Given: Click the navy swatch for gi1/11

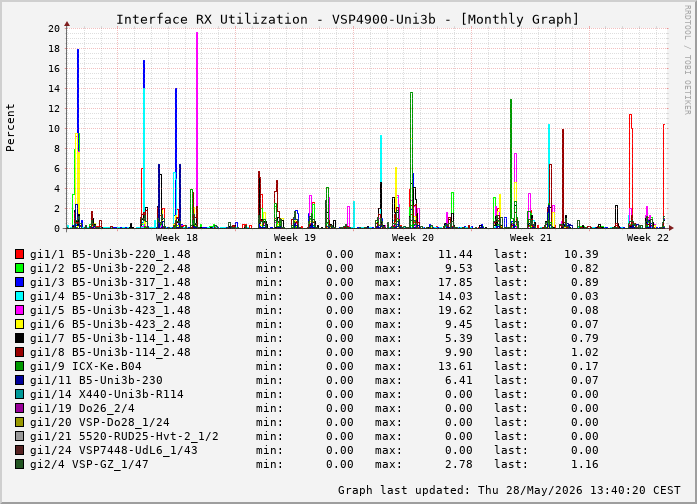Looking at the screenshot, I should (19, 380).
